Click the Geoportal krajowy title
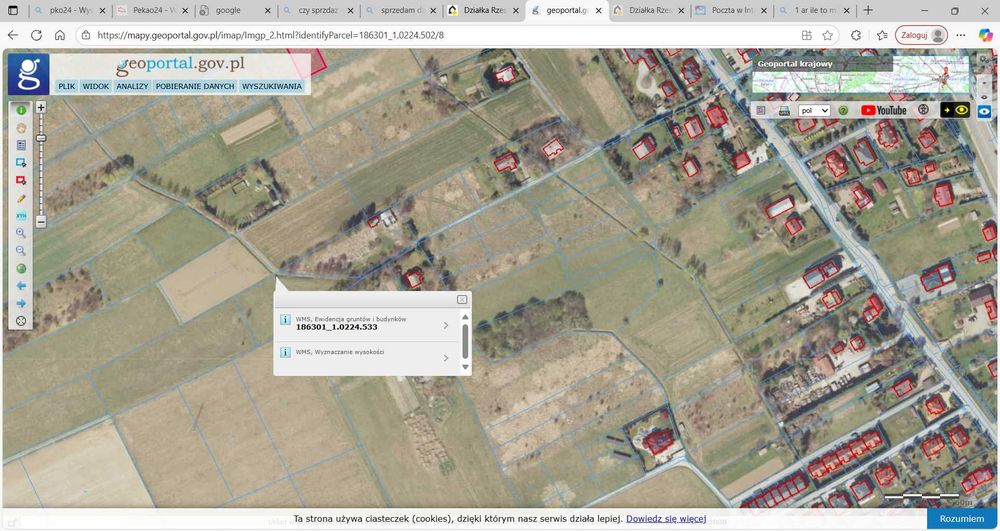 pos(795,64)
